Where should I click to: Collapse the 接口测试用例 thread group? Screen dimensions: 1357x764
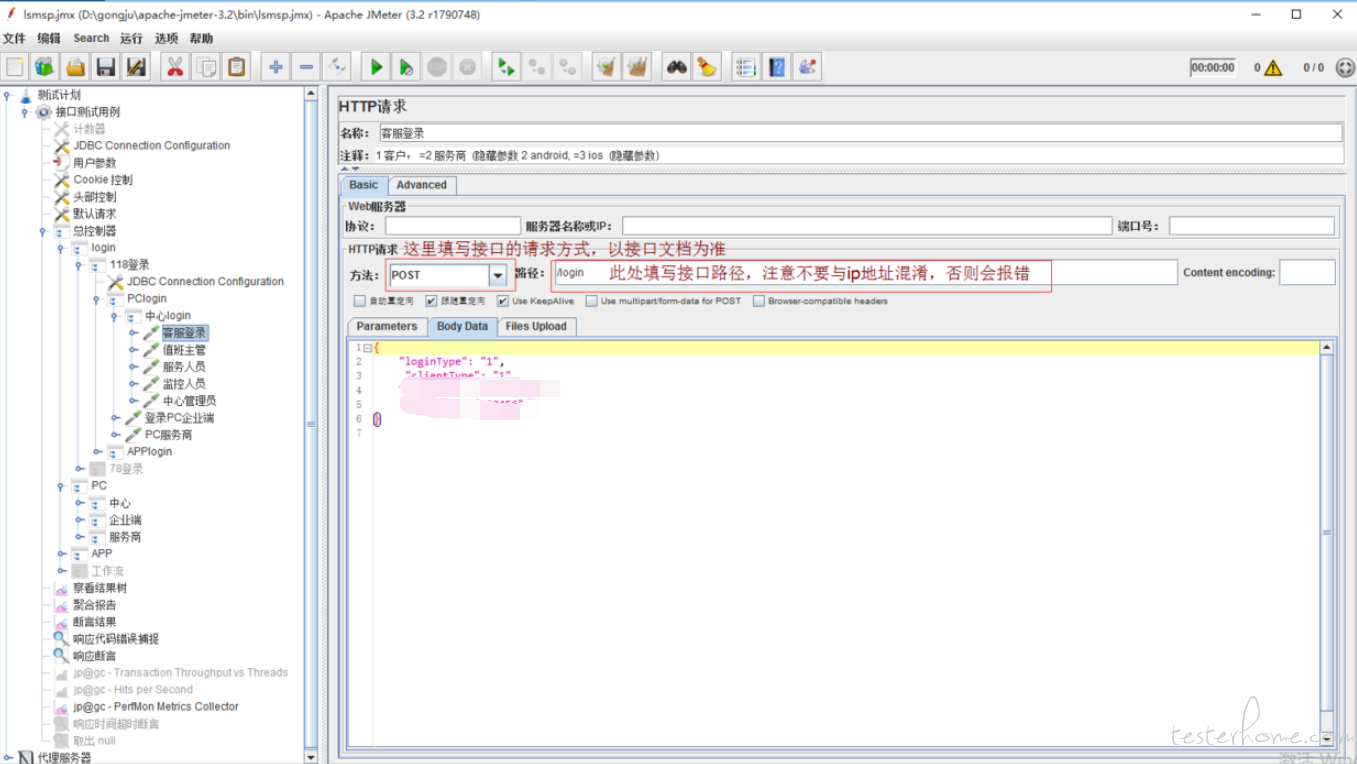(x=24, y=112)
